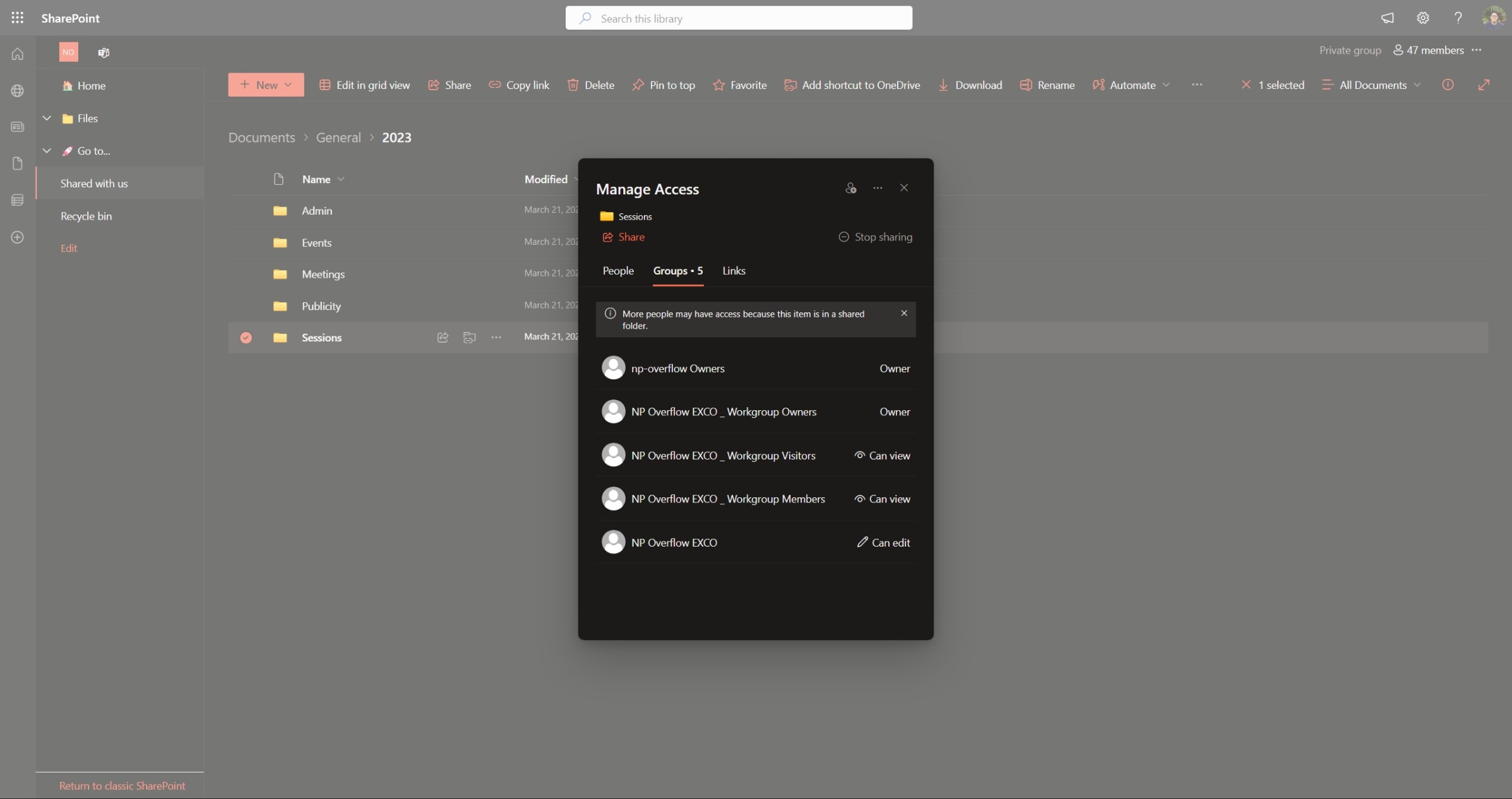Click share icon on Sessions row
The width and height of the screenshot is (1512, 799).
point(443,338)
